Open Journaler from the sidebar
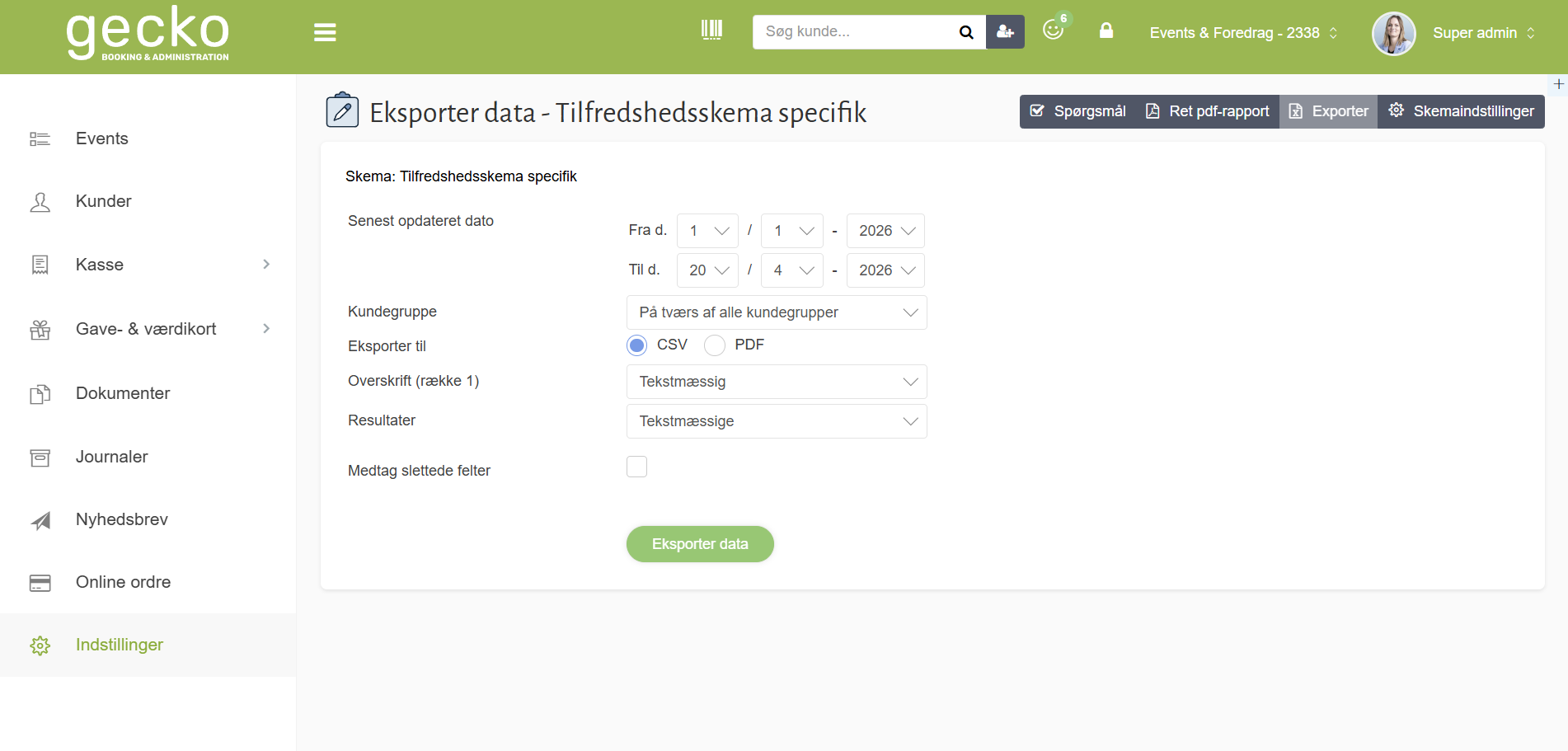 (x=111, y=456)
